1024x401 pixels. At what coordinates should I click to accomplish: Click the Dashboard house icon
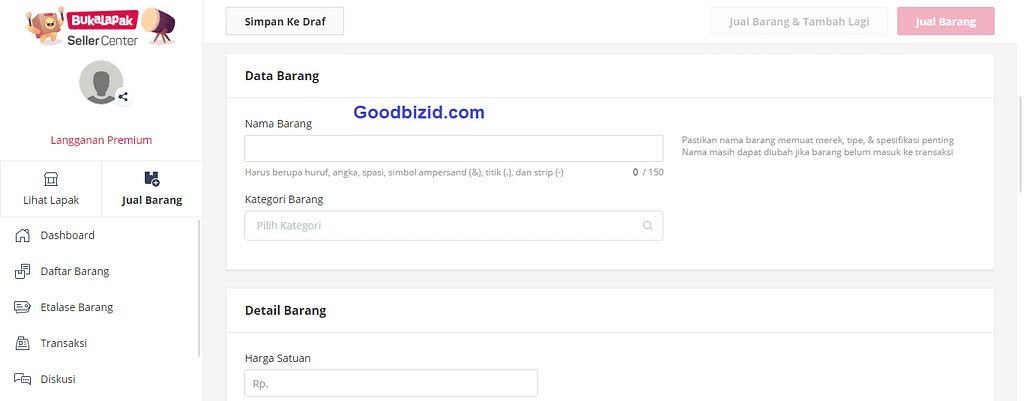pos(22,235)
